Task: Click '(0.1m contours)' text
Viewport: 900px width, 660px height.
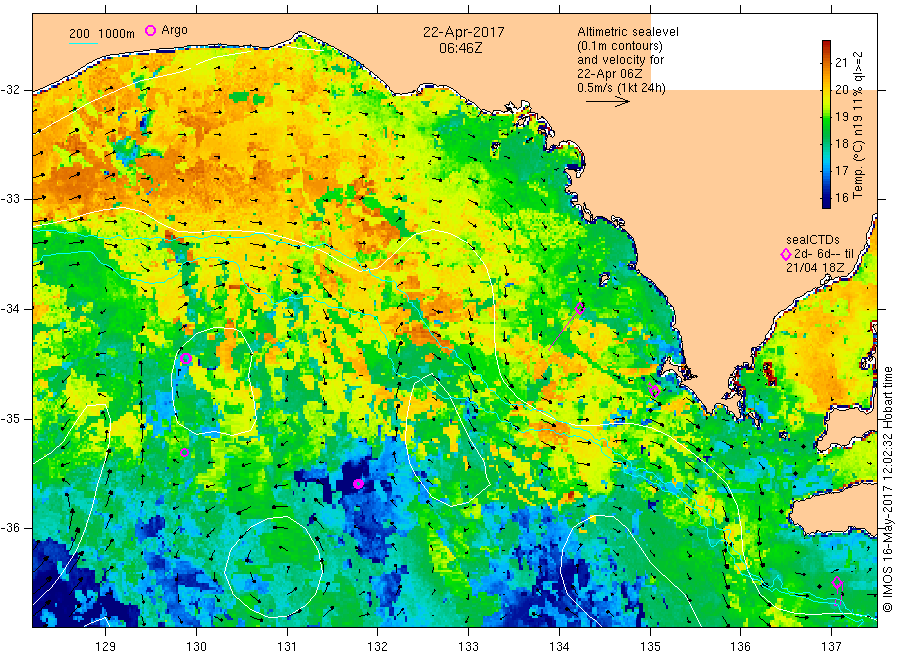Action: 620,46
